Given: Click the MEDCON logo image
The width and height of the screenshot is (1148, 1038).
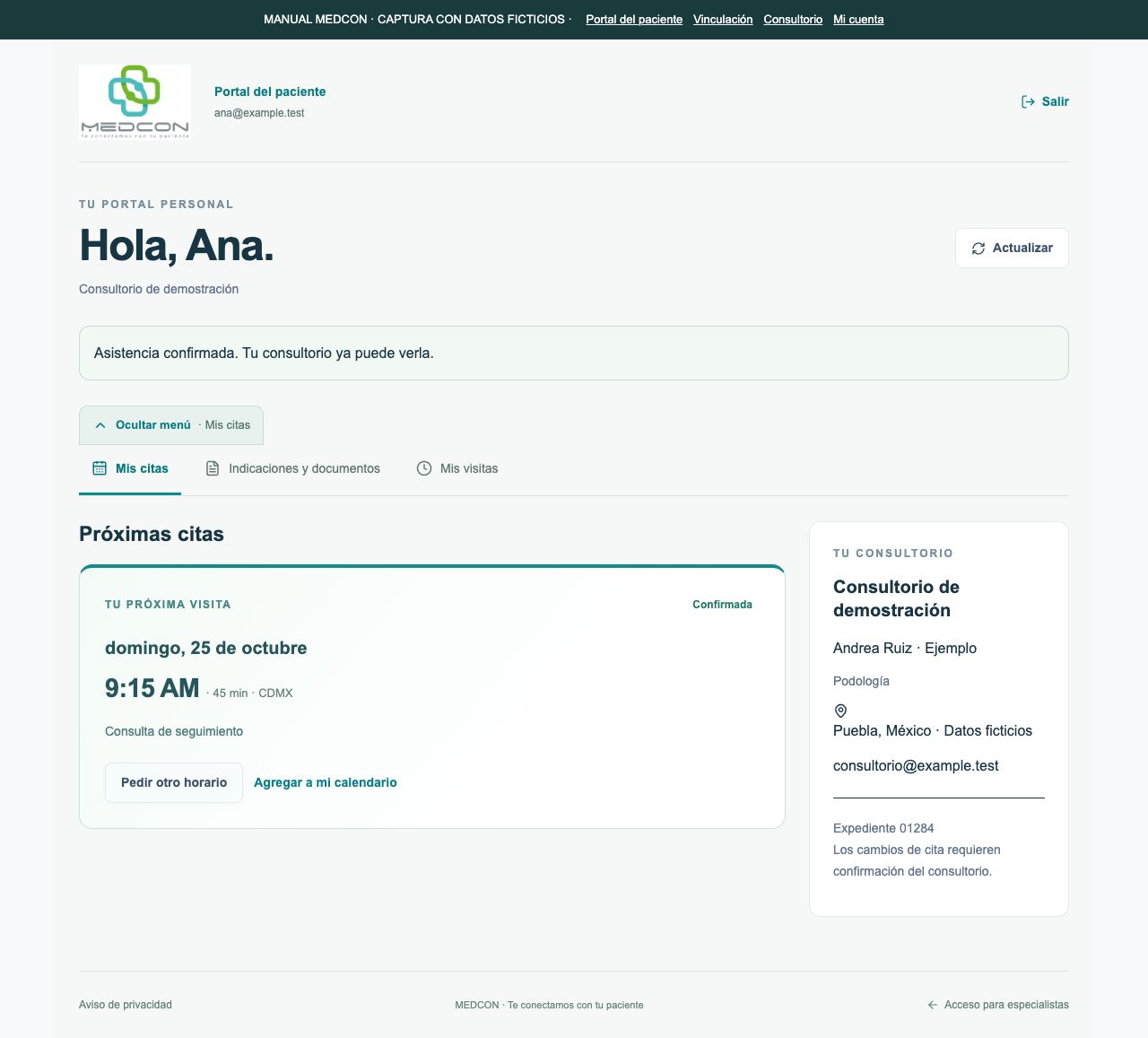Looking at the screenshot, I should tap(135, 102).
